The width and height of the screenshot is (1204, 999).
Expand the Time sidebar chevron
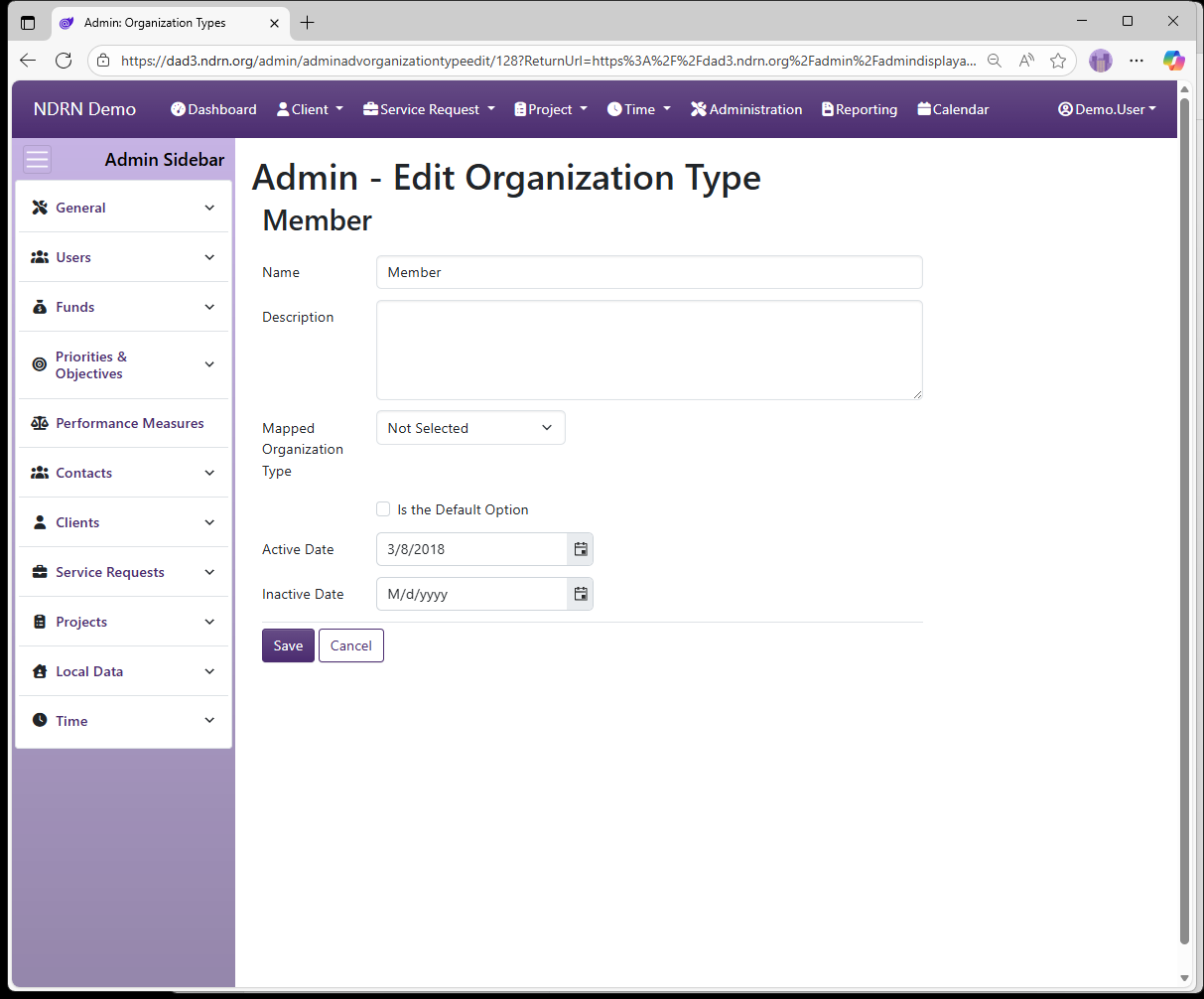209,720
